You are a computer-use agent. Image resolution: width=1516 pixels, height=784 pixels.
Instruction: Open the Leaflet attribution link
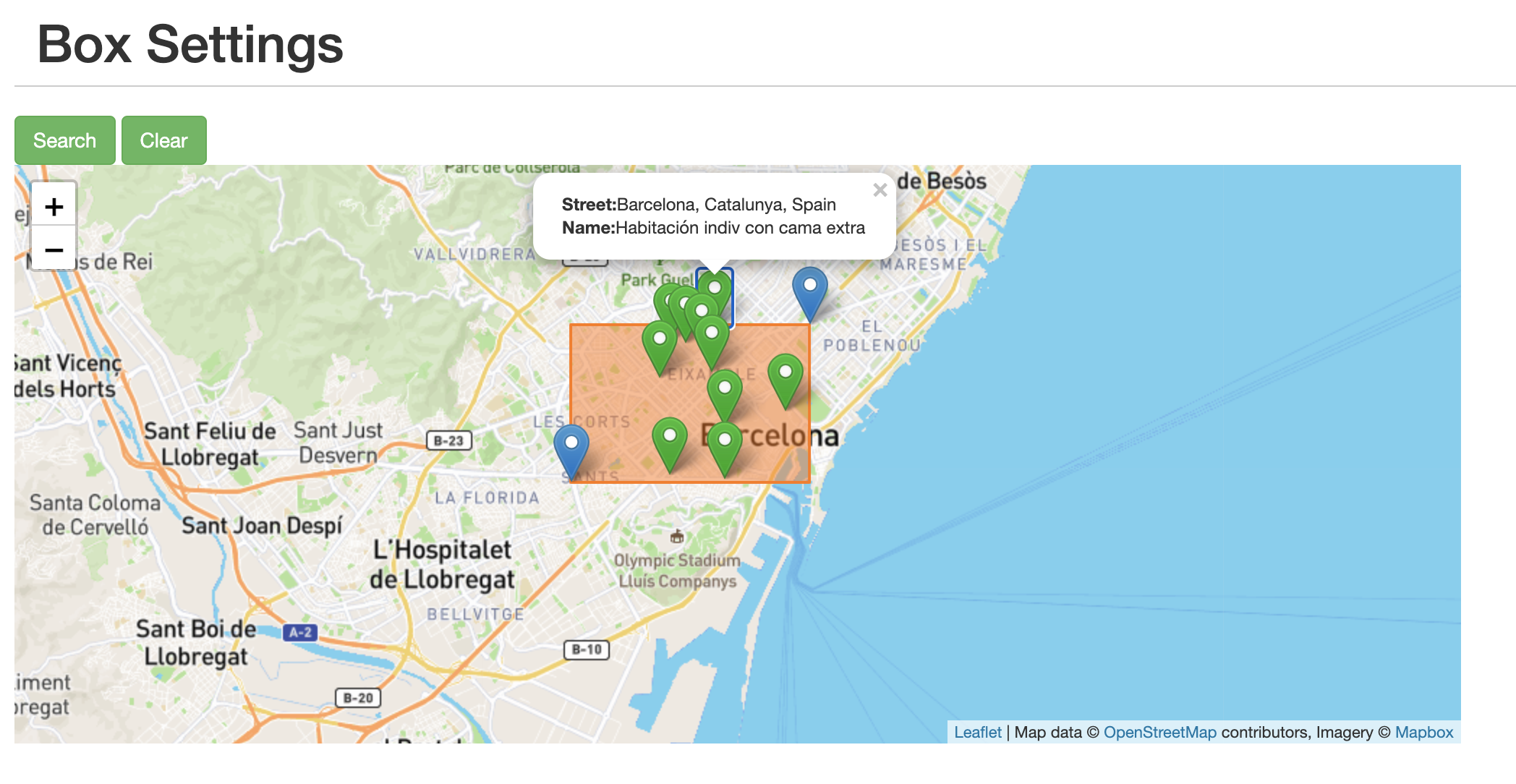pos(977,732)
